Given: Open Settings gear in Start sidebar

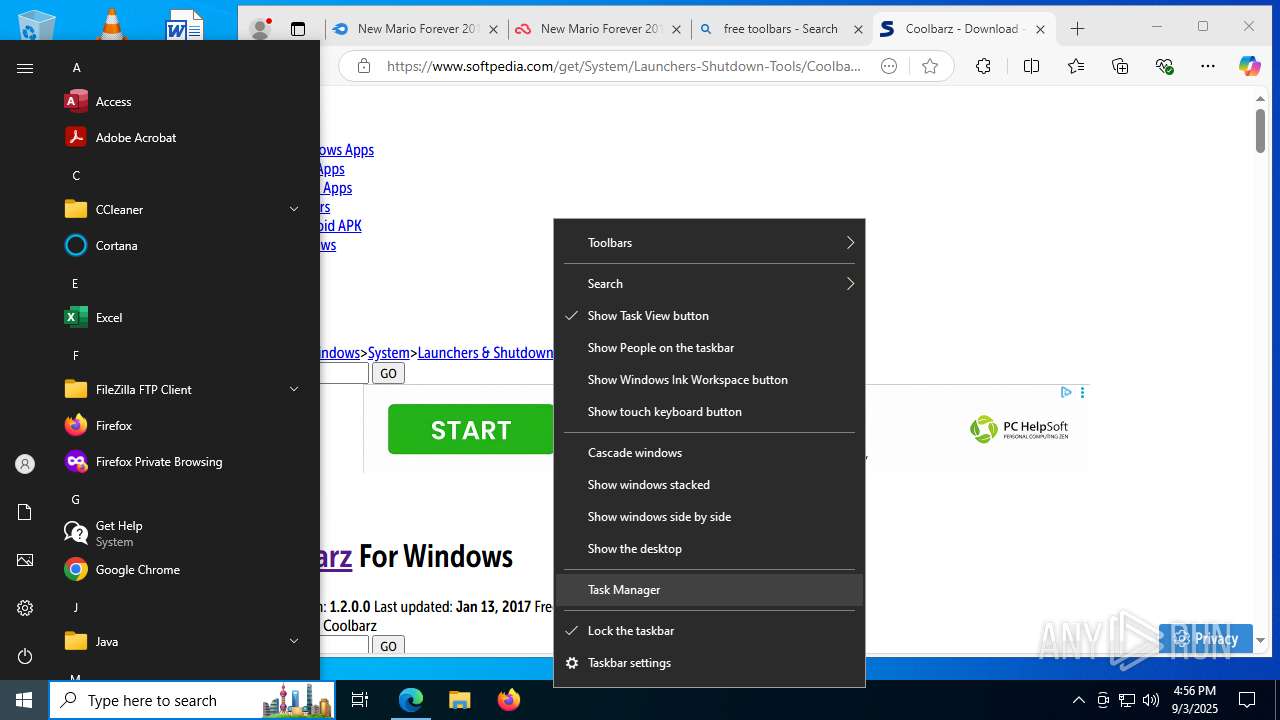Looking at the screenshot, I should [25, 608].
